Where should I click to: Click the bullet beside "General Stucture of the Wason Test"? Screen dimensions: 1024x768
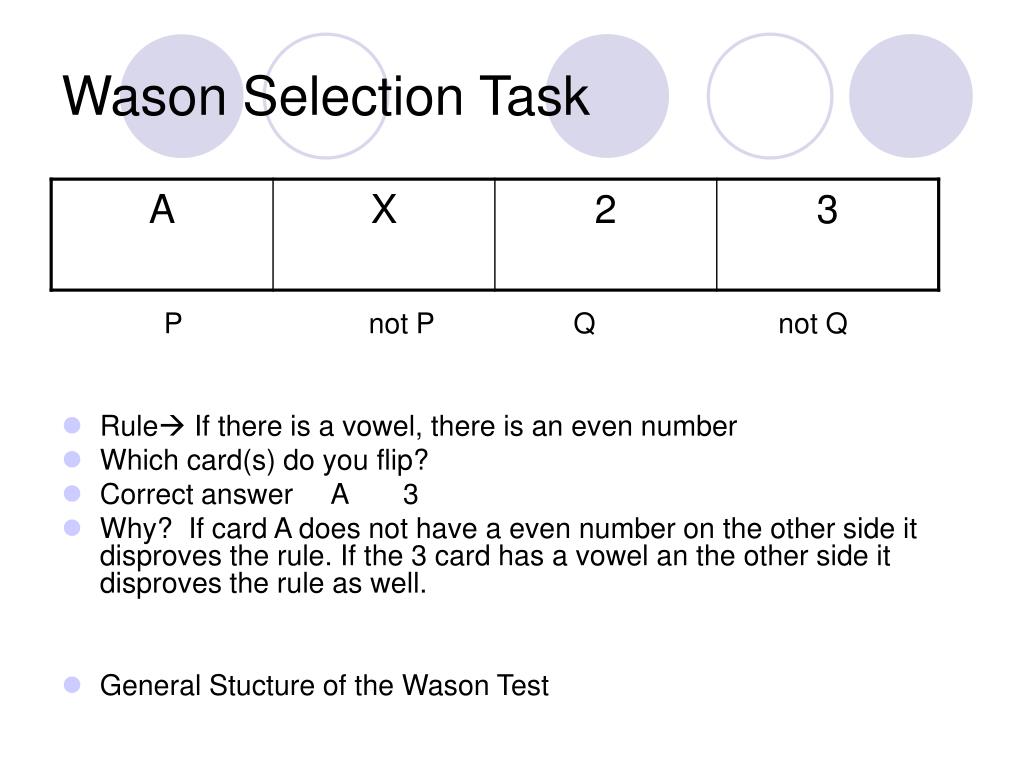(x=72, y=685)
